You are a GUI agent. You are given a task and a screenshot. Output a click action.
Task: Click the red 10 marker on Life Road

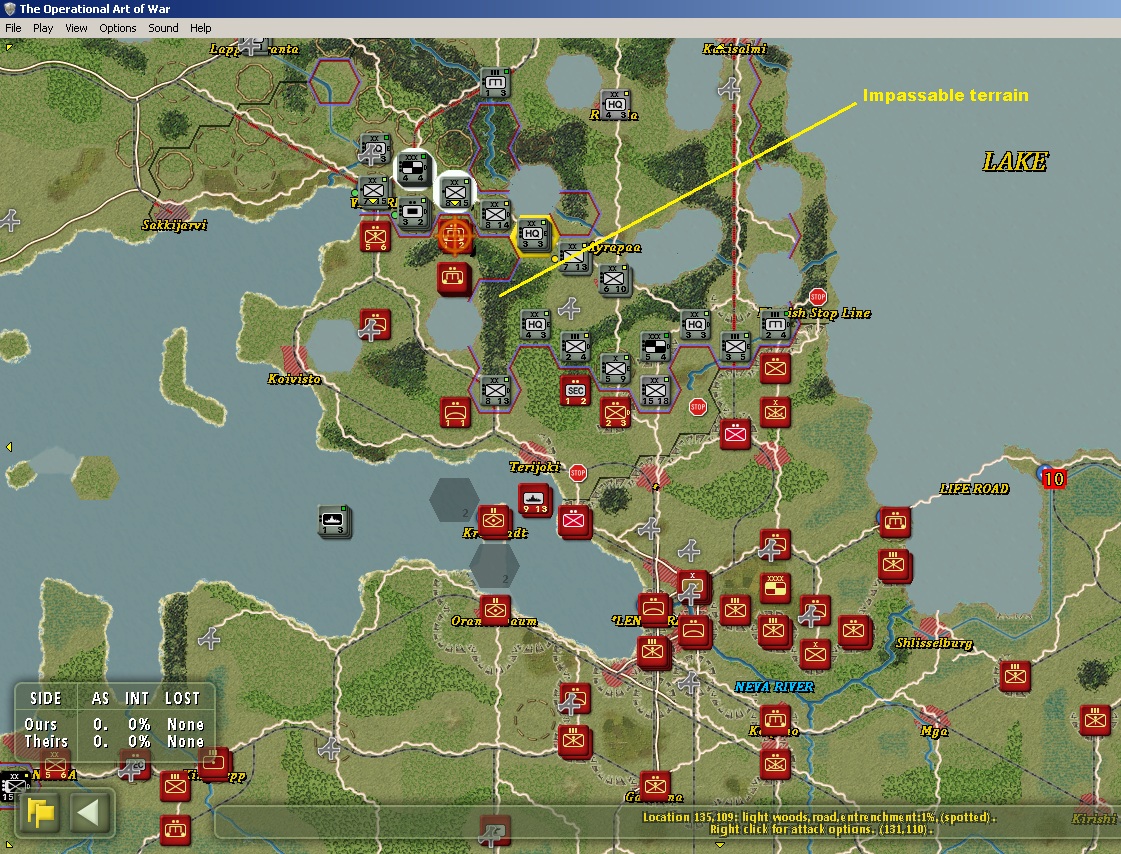pyautogui.click(x=1053, y=479)
